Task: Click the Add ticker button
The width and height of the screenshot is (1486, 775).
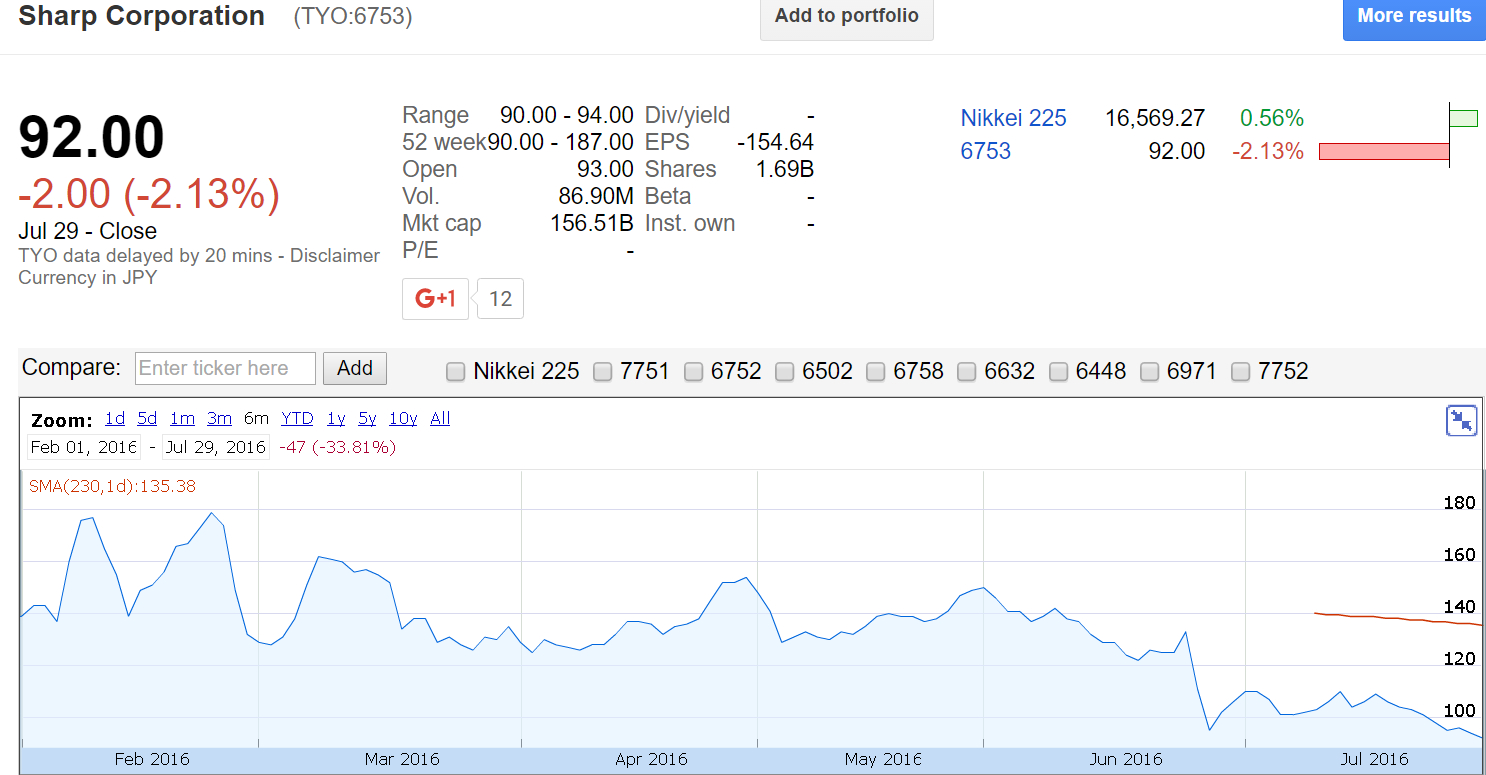Action: pyautogui.click(x=354, y=368)
